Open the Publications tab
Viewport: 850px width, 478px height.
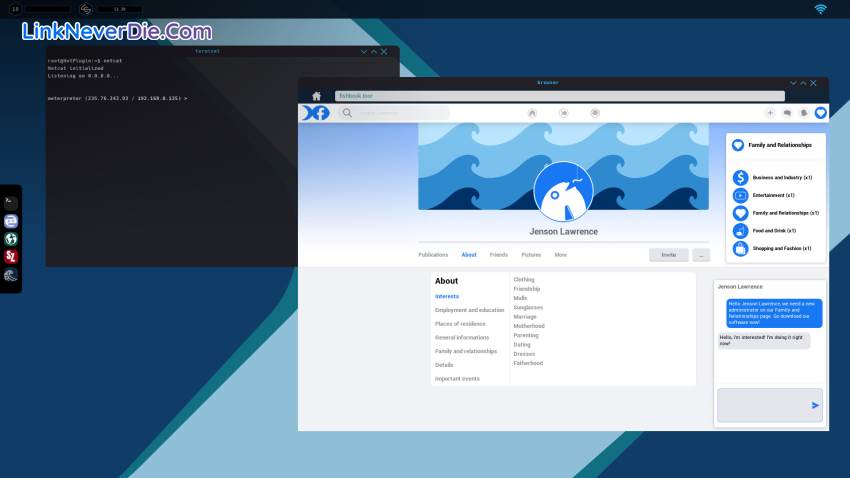click(433, 255)
